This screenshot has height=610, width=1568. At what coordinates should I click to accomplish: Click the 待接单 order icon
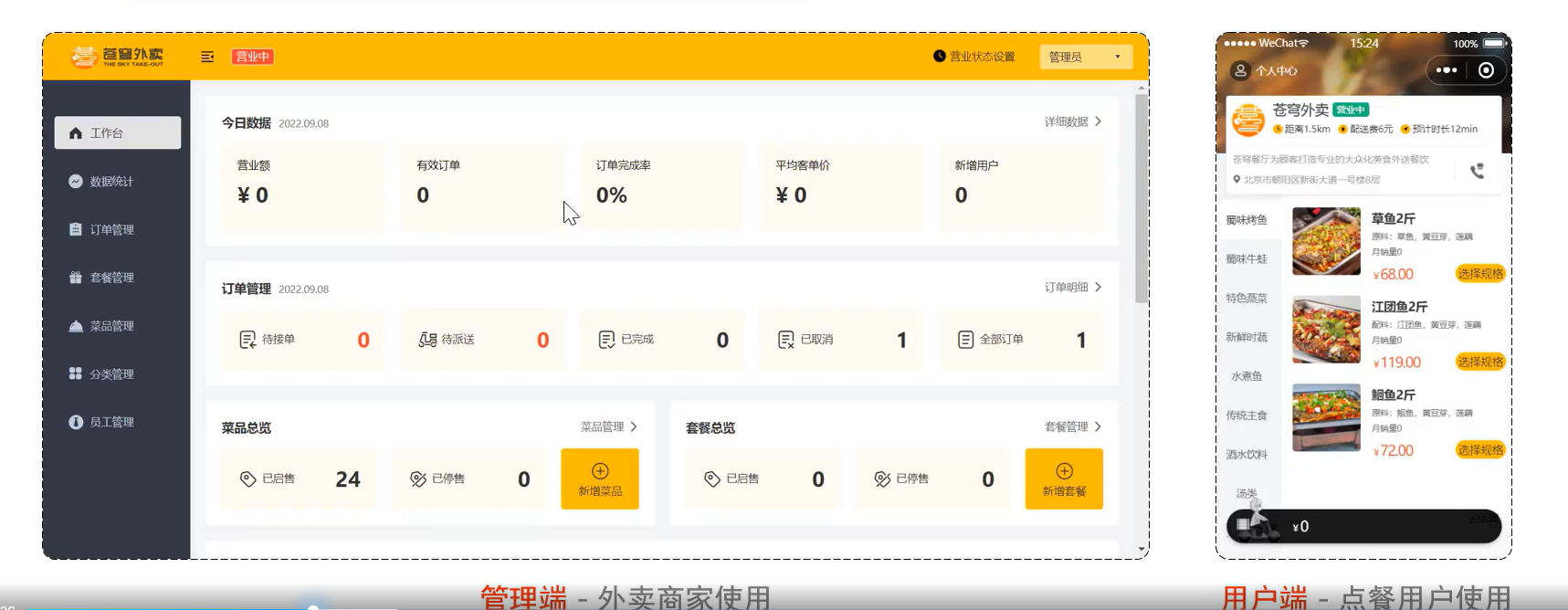click(x=247, y=340)
